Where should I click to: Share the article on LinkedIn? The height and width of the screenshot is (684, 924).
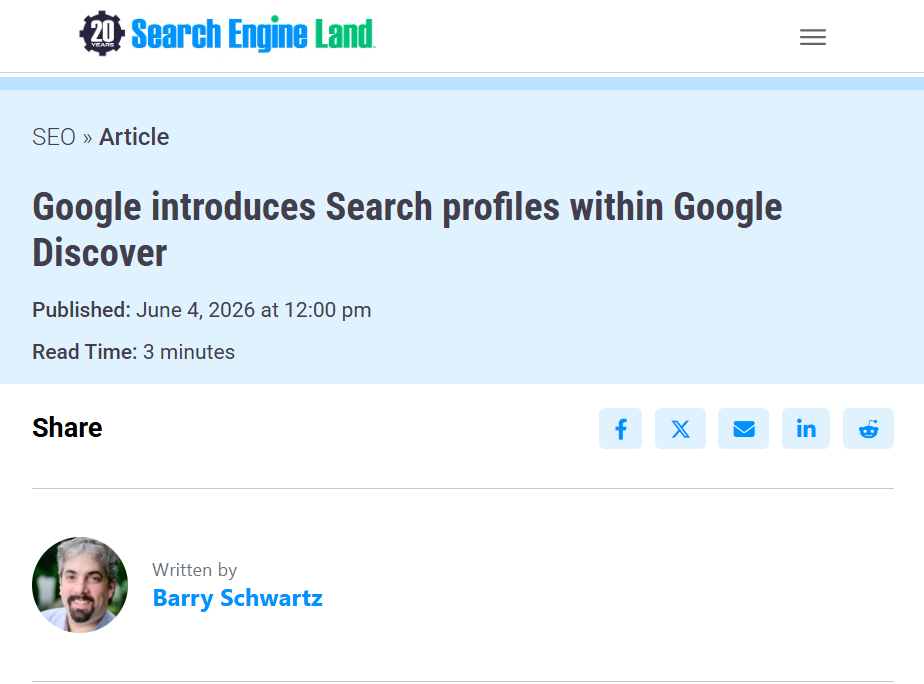coord(806,428)
